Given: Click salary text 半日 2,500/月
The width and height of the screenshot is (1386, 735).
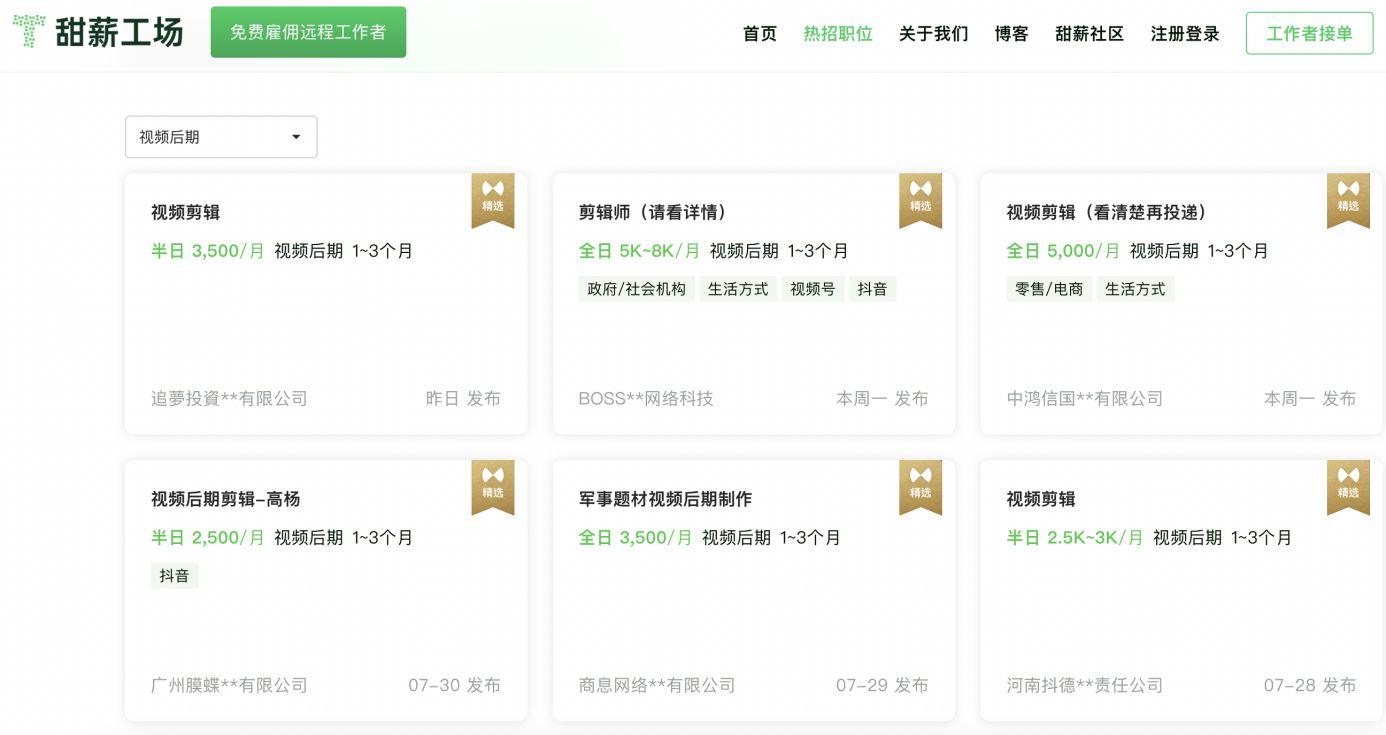Looking at the screenshot, I should (208, 538).
